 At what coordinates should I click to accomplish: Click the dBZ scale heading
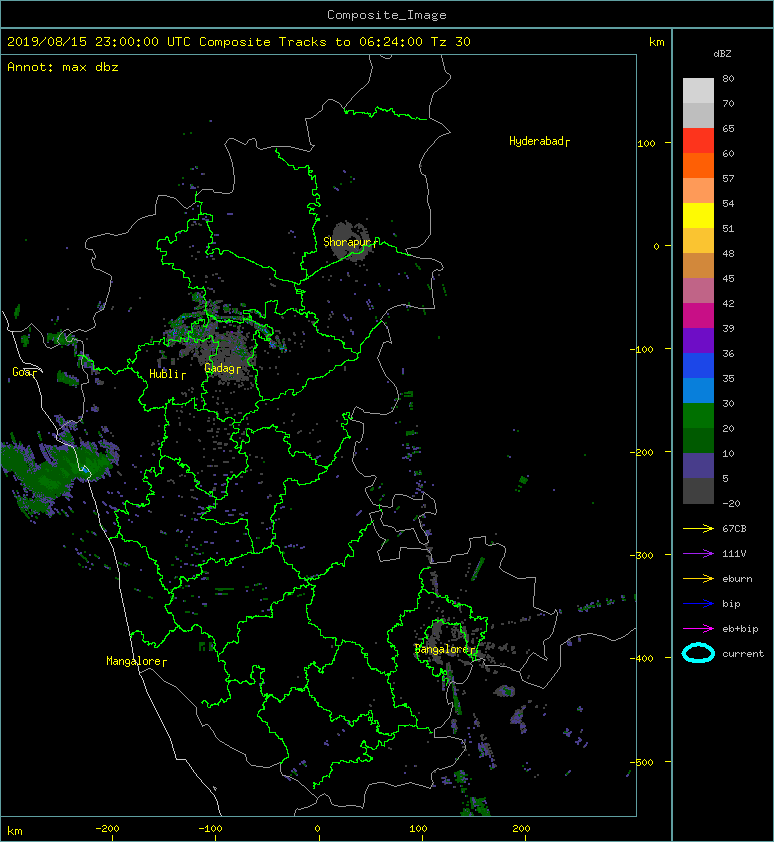pos(722,54)
